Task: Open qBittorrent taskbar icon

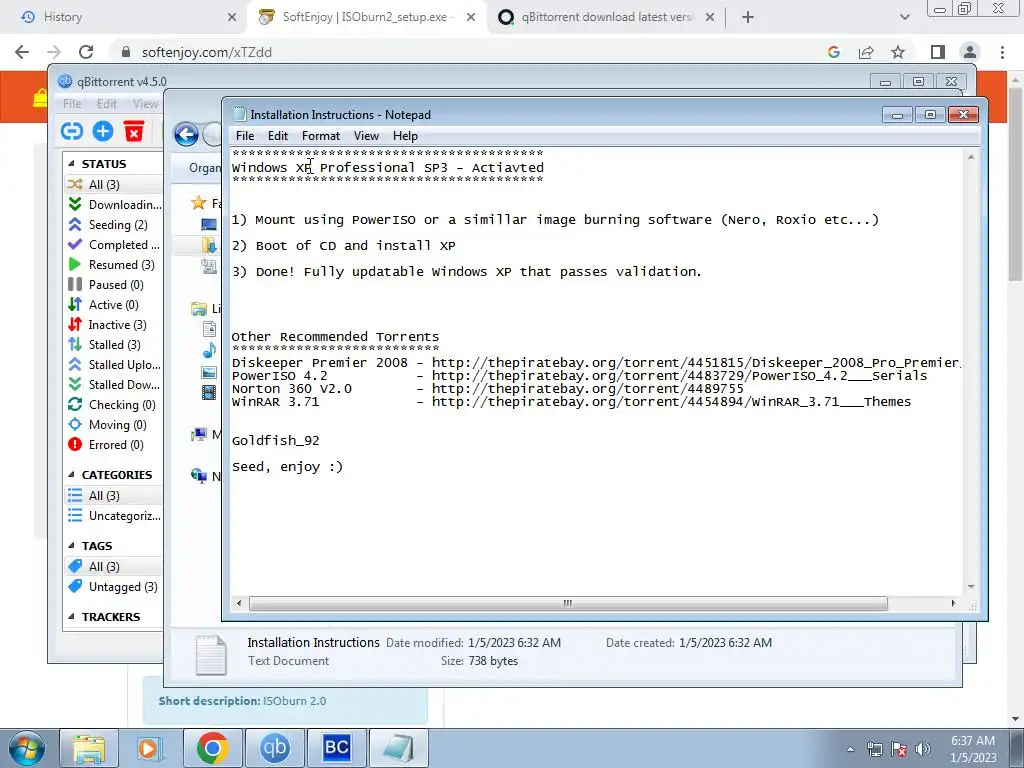Action: tap(274, 748)
